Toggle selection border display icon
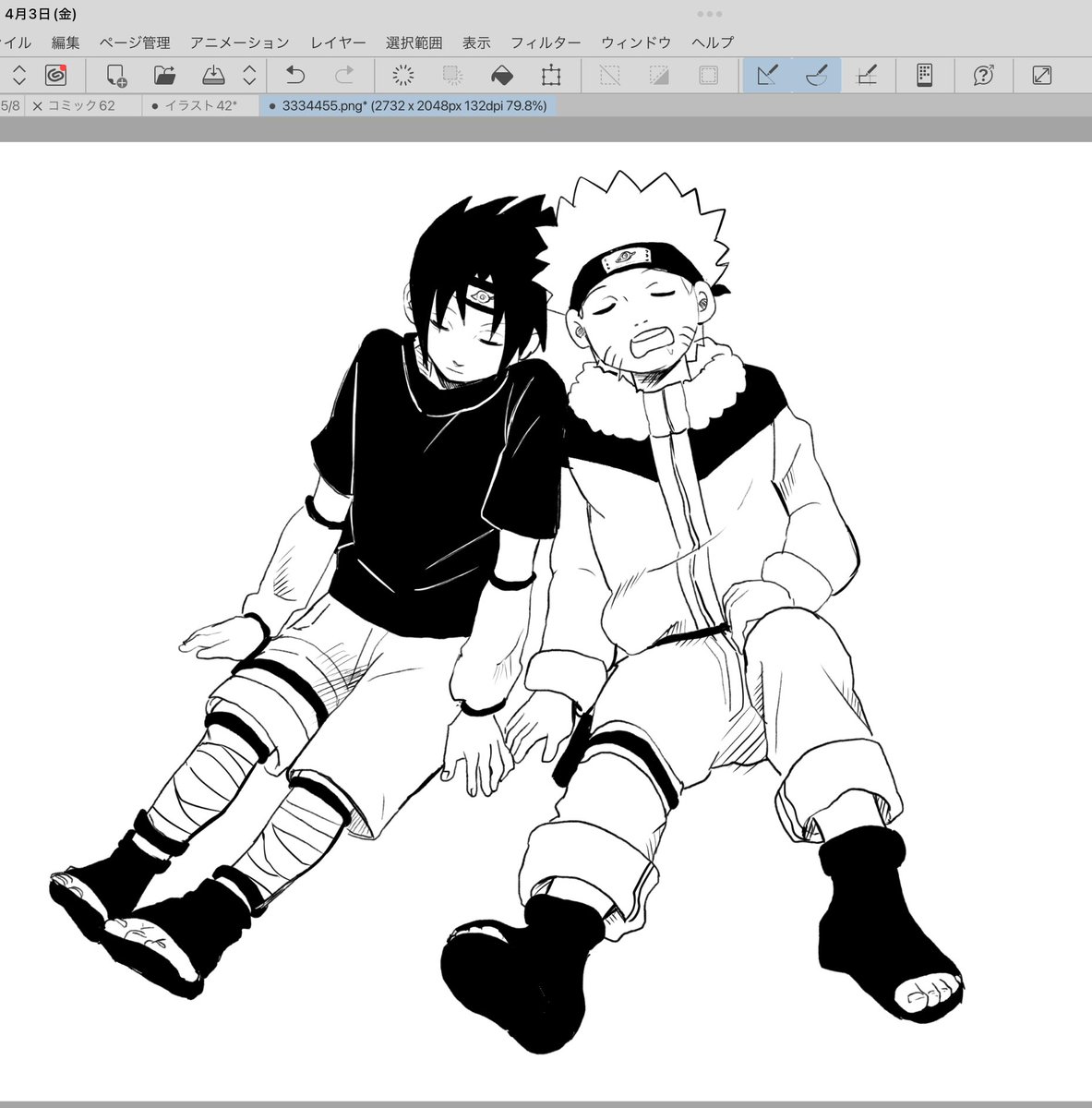The width and height of the screenshot is (1092, 1108). (x=708, y=75)
